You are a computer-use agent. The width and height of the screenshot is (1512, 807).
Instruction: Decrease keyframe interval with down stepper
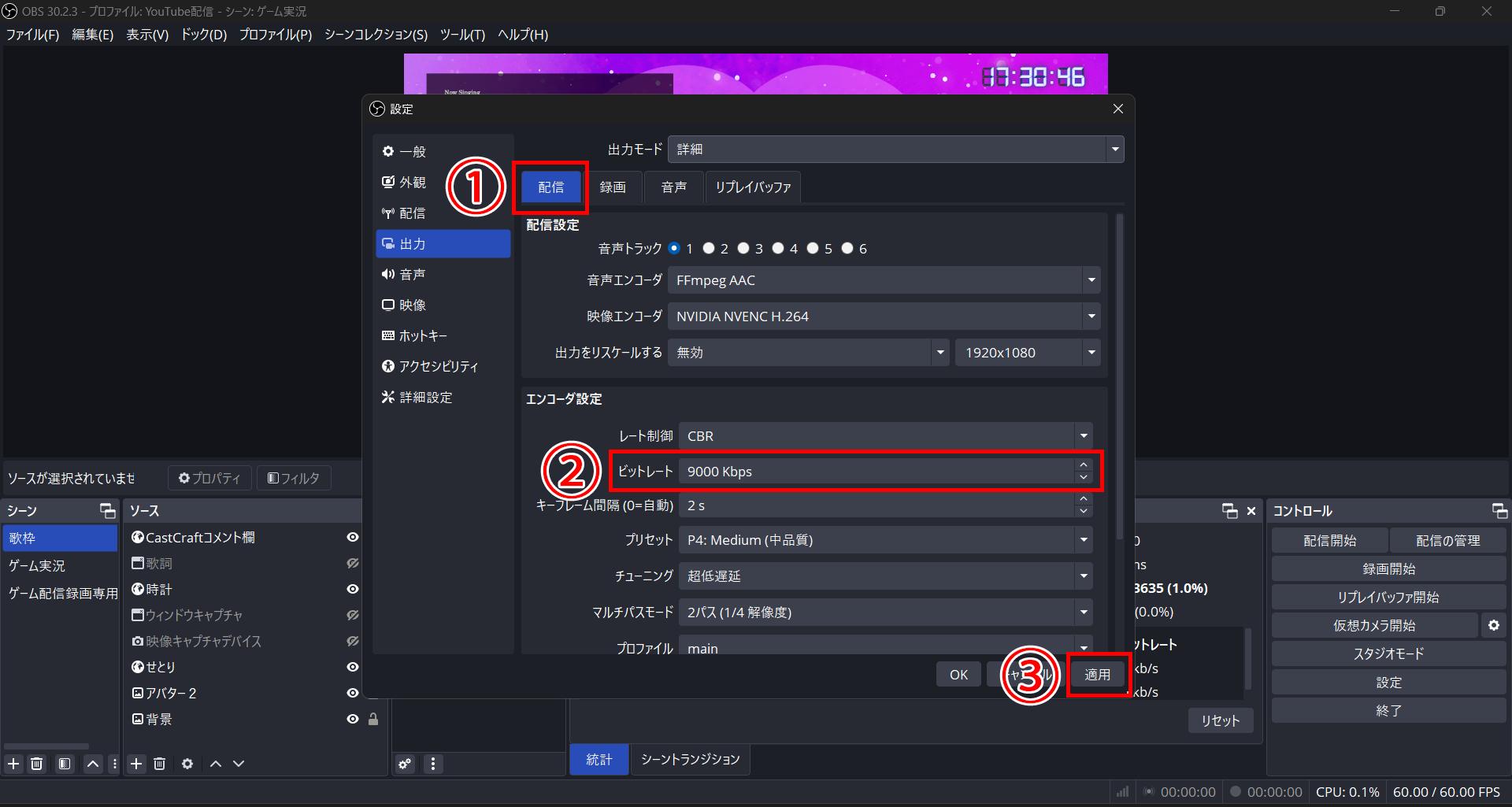click(1084, 511)
